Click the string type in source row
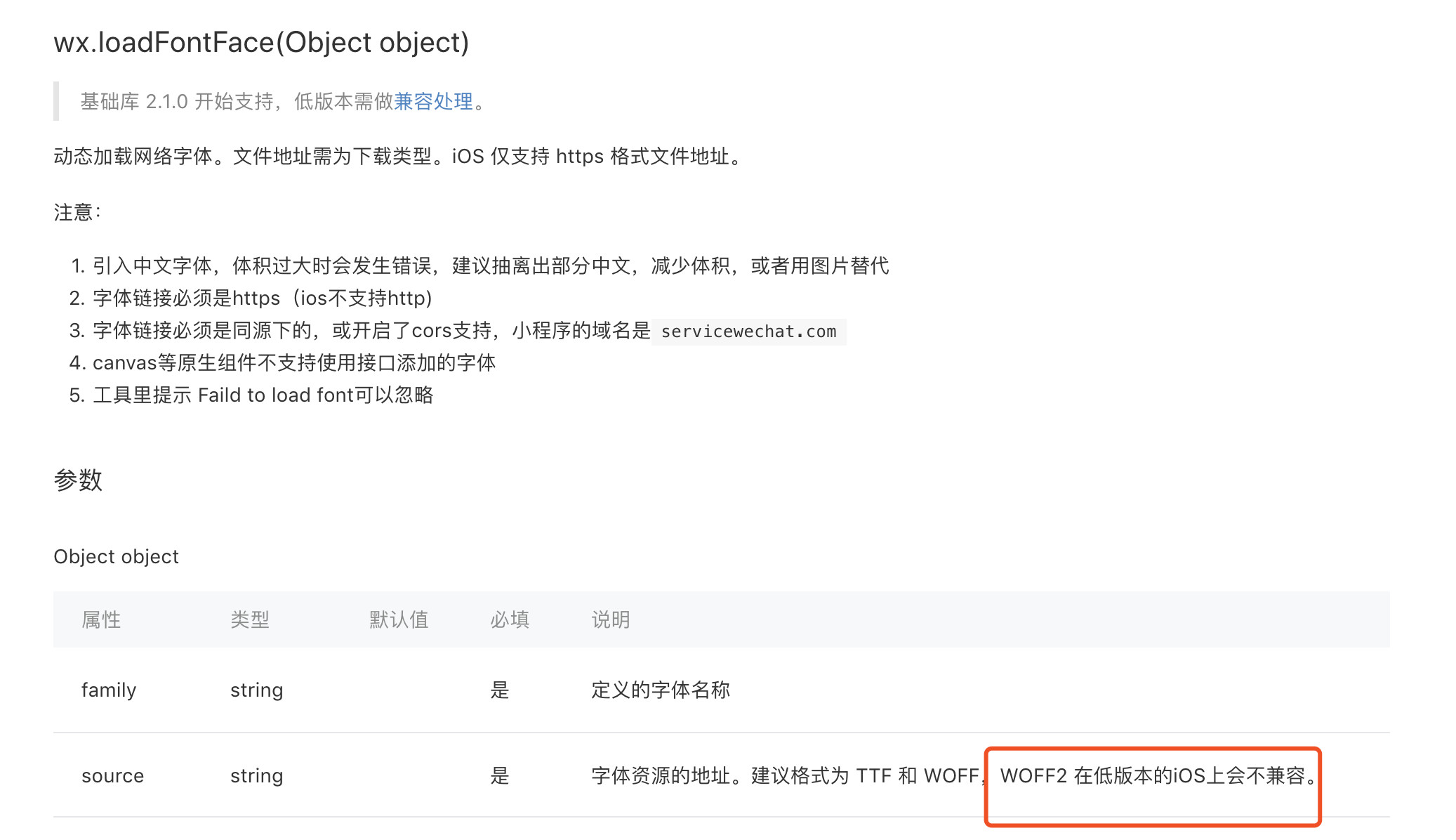This screenshot has width=1456, height=840. point(256,776)
